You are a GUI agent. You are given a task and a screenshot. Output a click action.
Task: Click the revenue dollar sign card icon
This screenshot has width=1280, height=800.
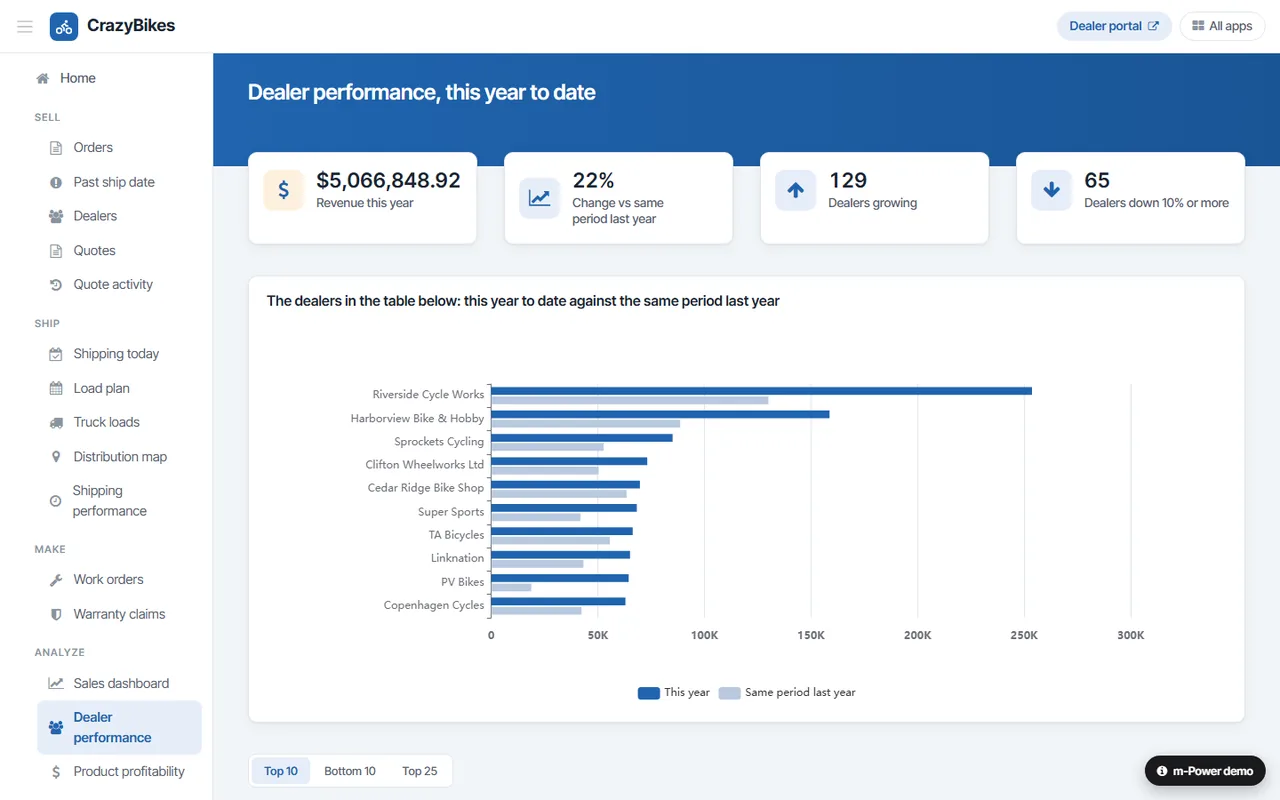pyautogui.click(x=284, y=190)
